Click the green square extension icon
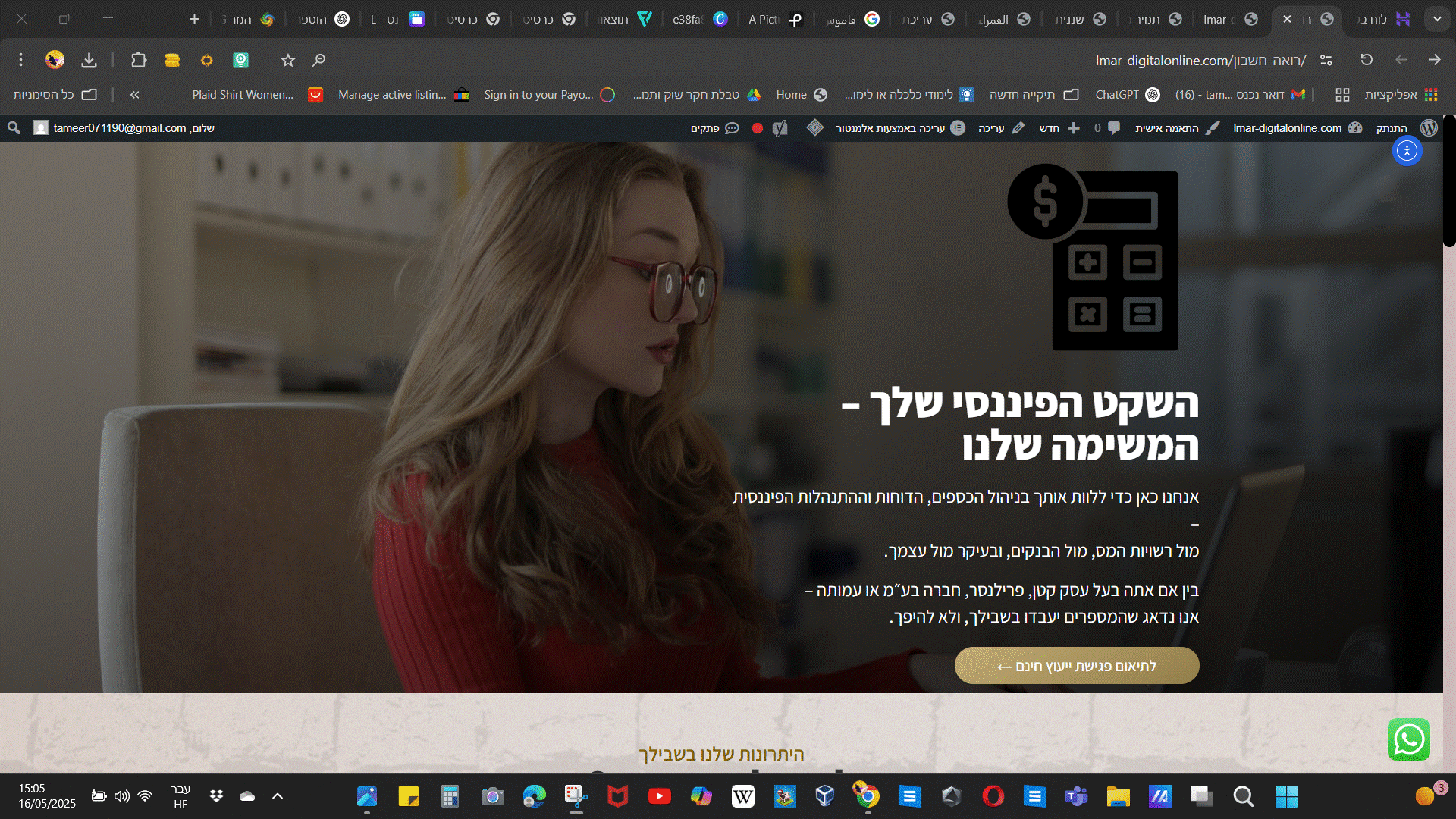This screenshot has height=819, width=1456. coord(240,60)
